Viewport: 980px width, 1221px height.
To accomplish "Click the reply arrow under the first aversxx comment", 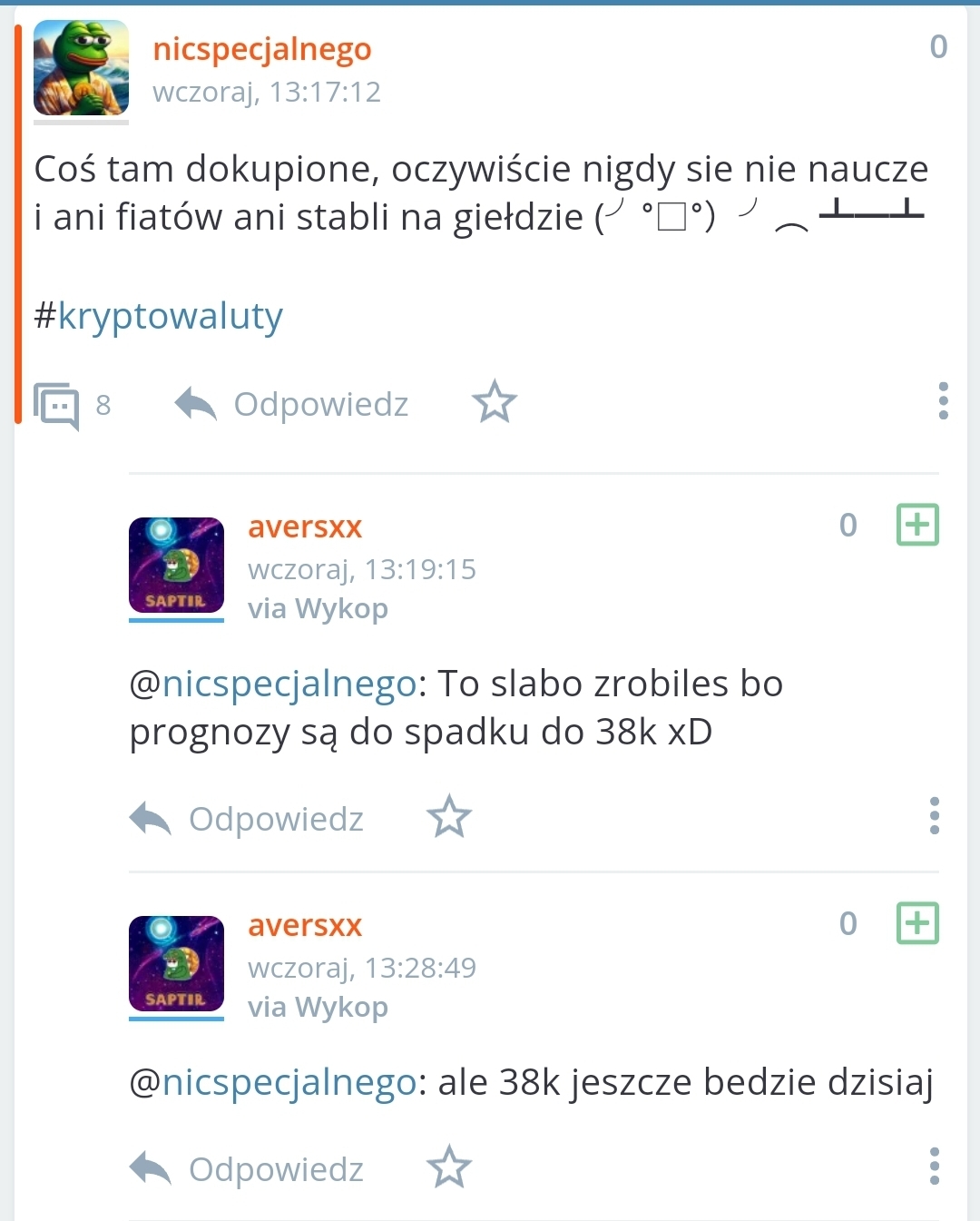I will pyautogui.click(x=150, y=819).
